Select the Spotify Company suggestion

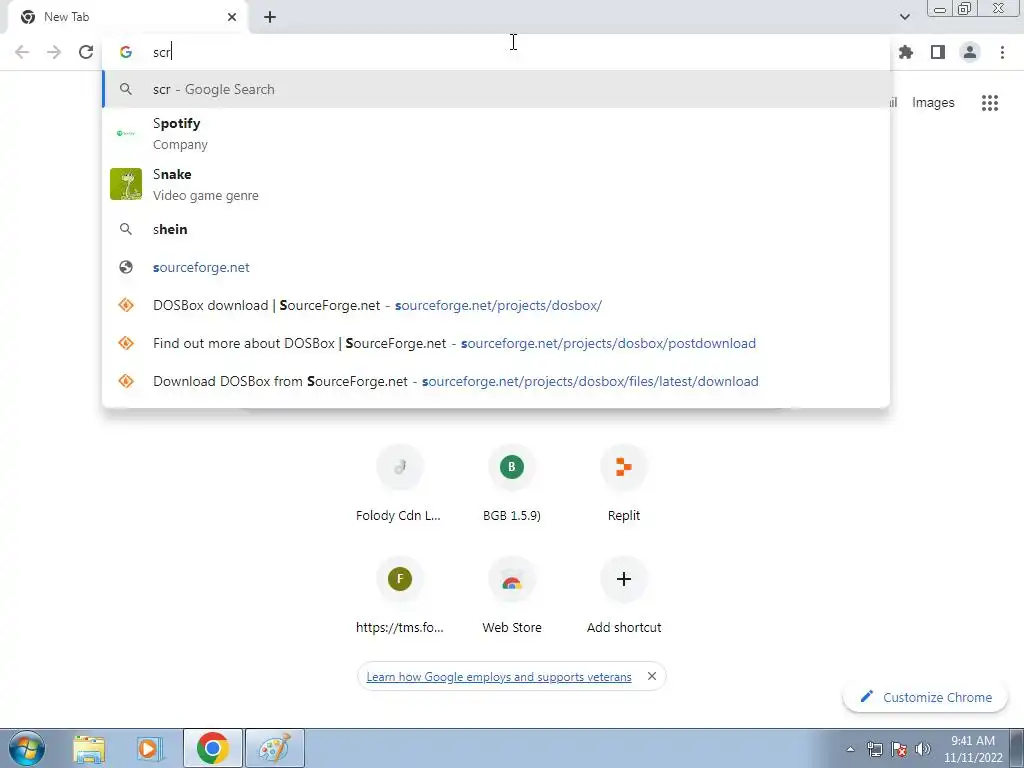(496, 133)
